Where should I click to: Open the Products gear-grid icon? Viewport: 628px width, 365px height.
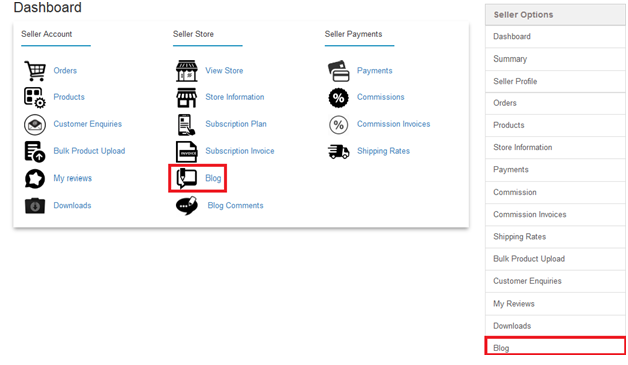(x=35, y=97)
